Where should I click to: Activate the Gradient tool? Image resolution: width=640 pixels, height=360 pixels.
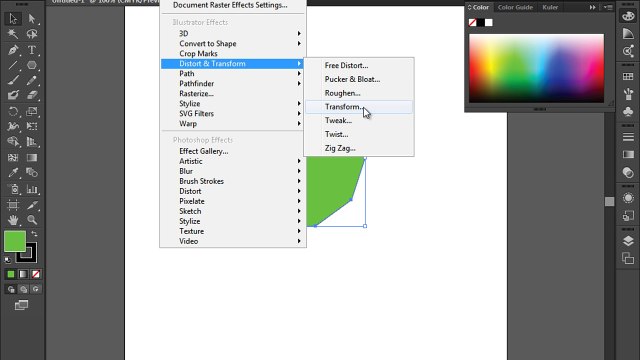(32, 158)
